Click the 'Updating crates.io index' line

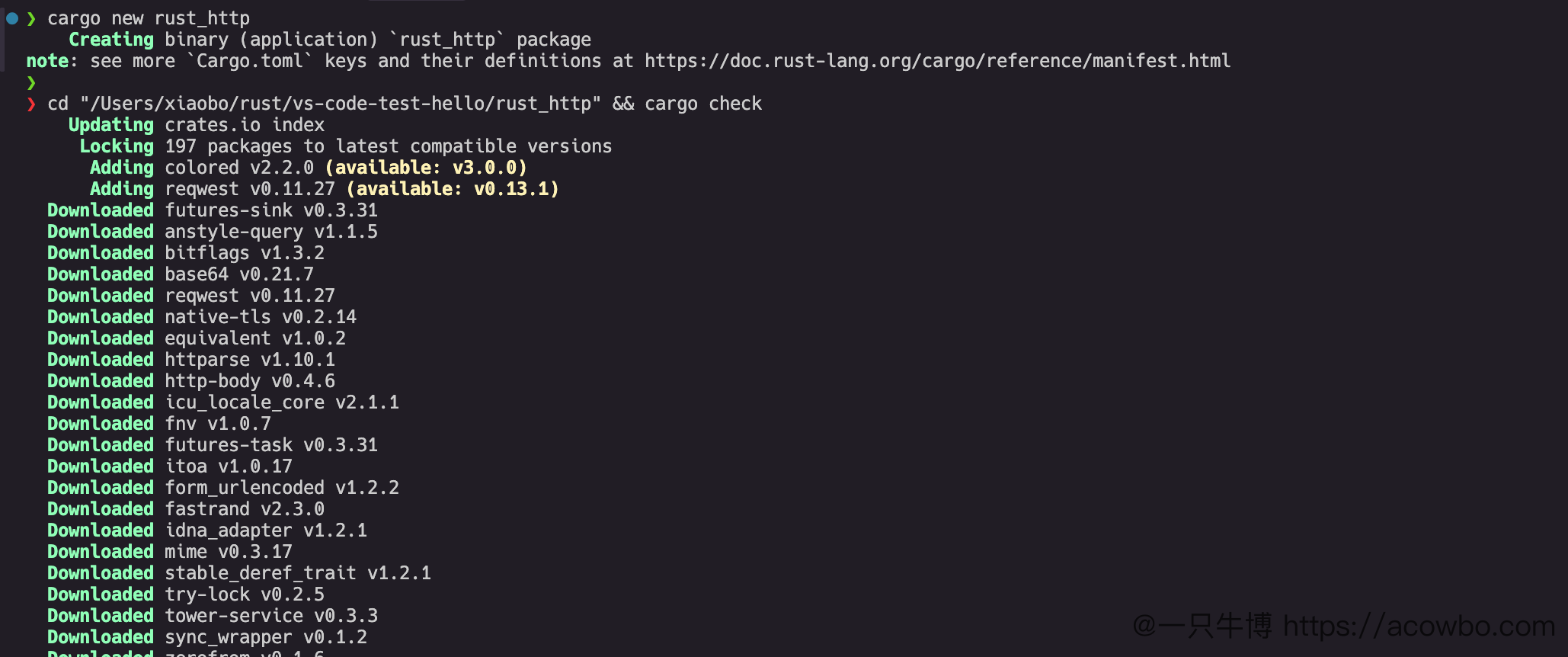click(x=197, y=125)
